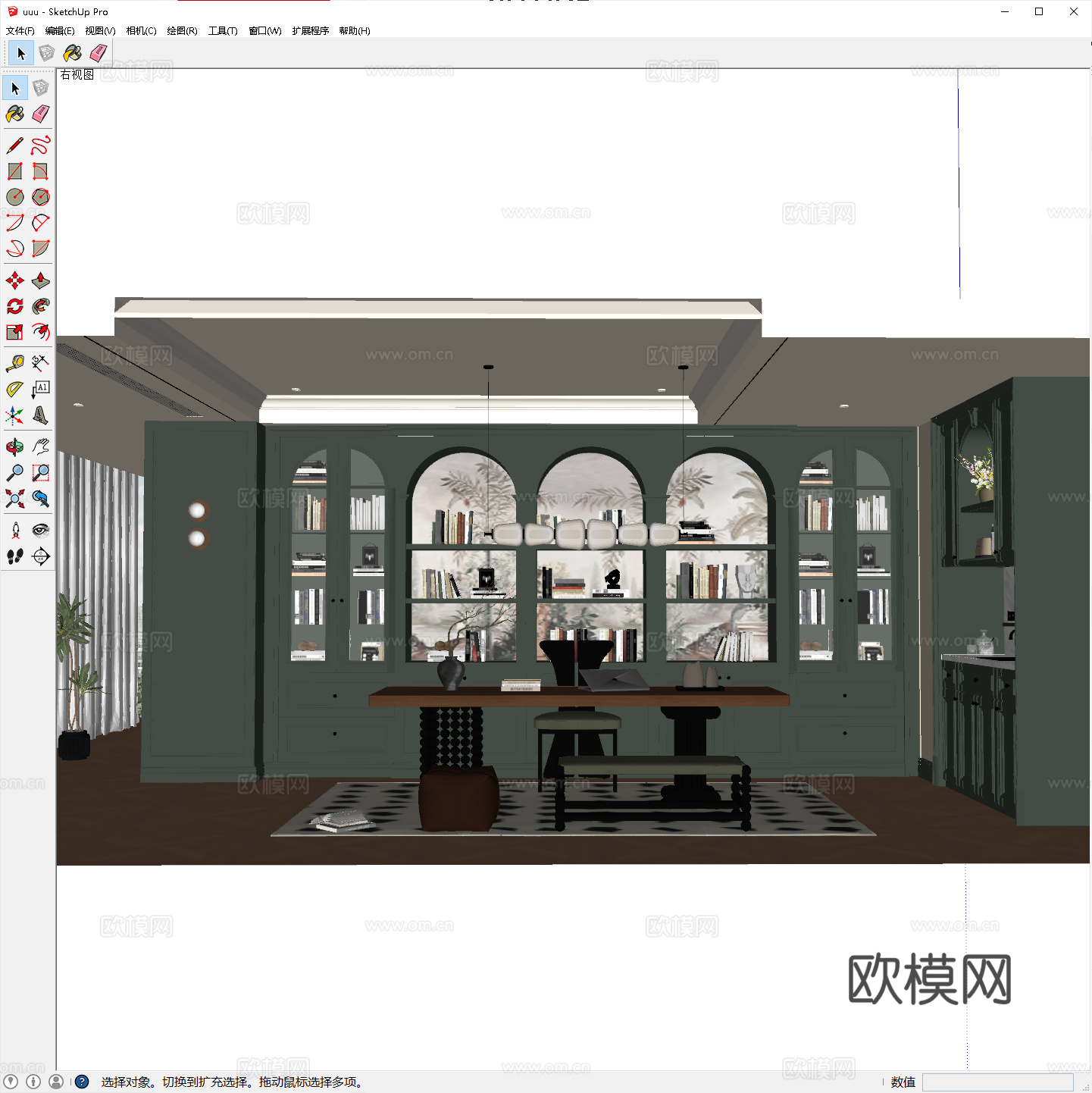This screenshot has width=1092, height=1093.
Task: Open the 帮助(H) menu
Action: tap(355, 31)
